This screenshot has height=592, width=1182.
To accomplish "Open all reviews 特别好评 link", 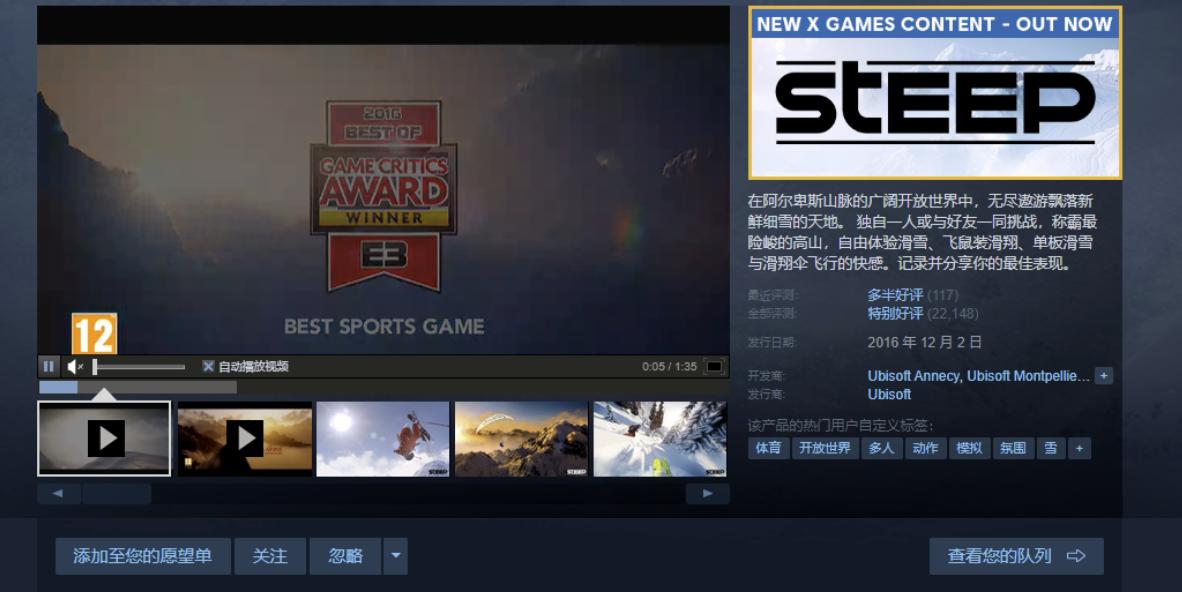I will 895,313.
